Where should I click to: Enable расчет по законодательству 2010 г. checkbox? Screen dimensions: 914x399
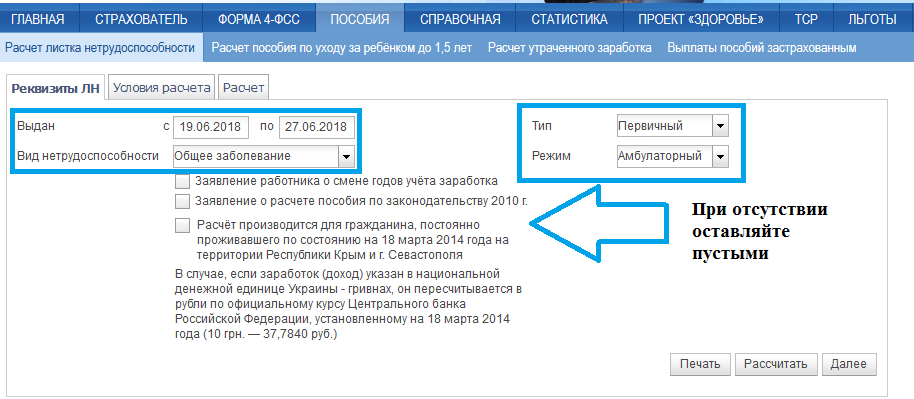[x=182, y=202]
